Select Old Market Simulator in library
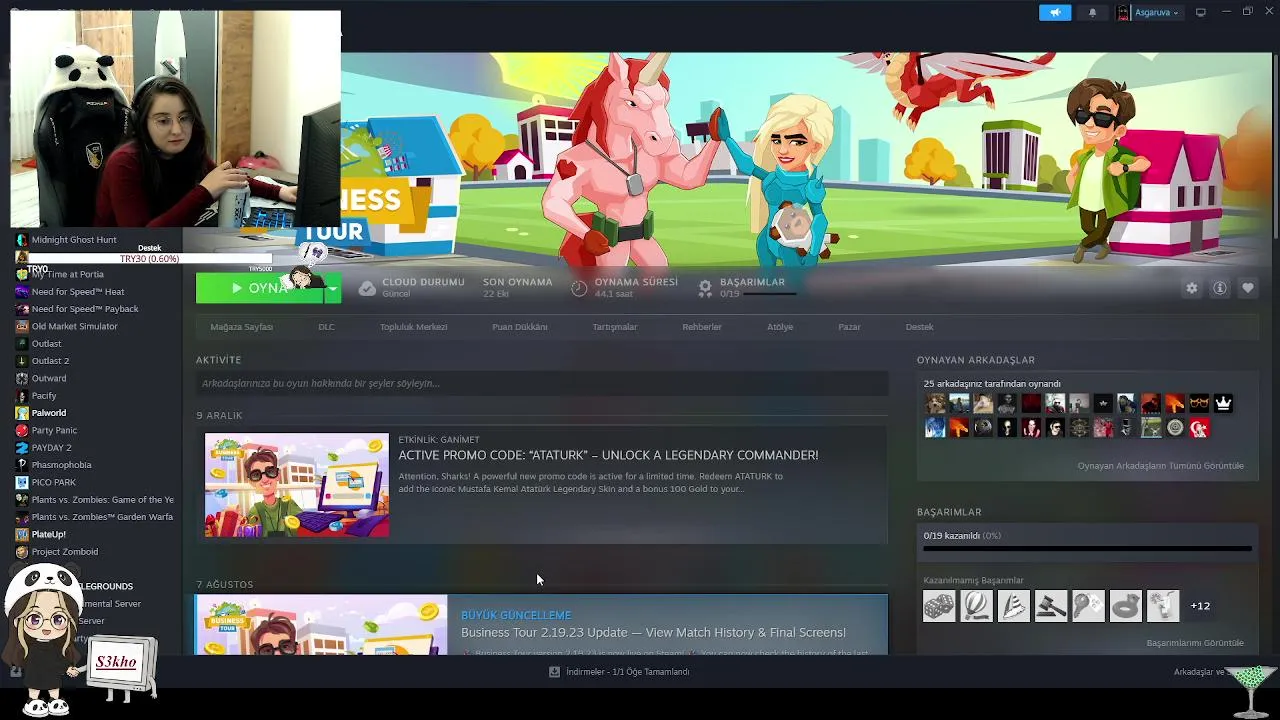The width and height of the screenshot is (1280, 720). (74, 326)
